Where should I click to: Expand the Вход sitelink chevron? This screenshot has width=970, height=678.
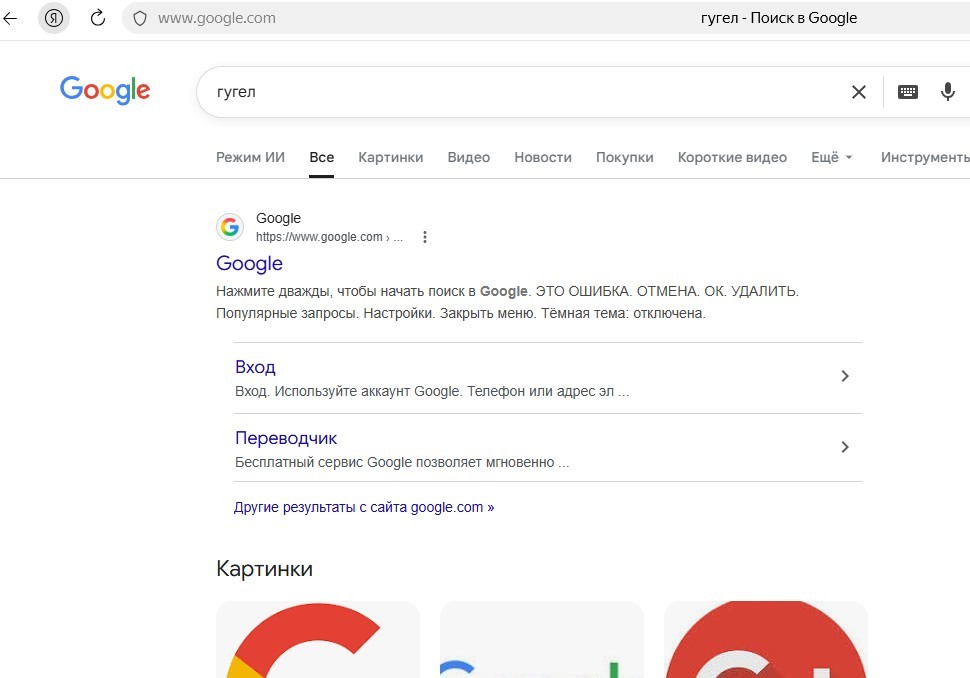(x=844, y=376)
